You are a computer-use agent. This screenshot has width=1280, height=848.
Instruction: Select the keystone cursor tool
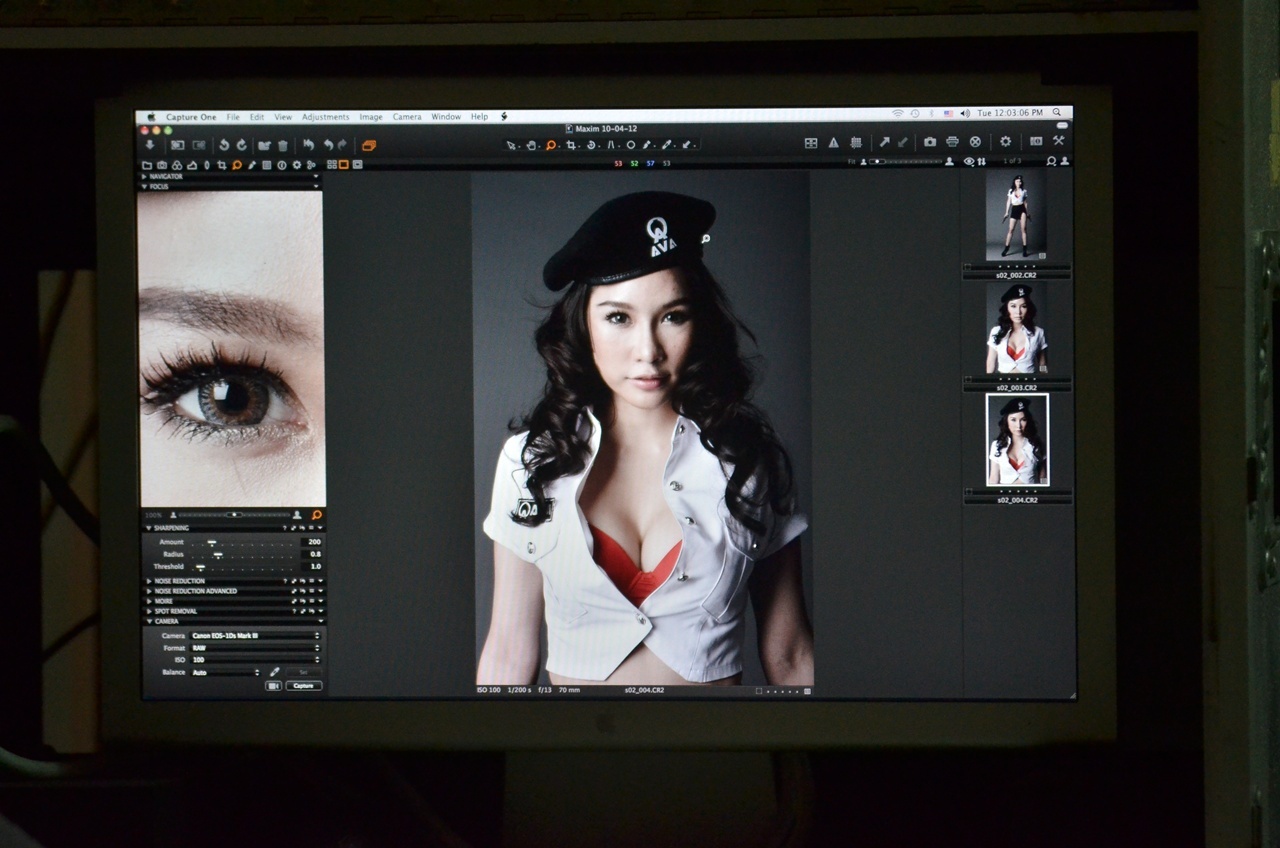611,145
